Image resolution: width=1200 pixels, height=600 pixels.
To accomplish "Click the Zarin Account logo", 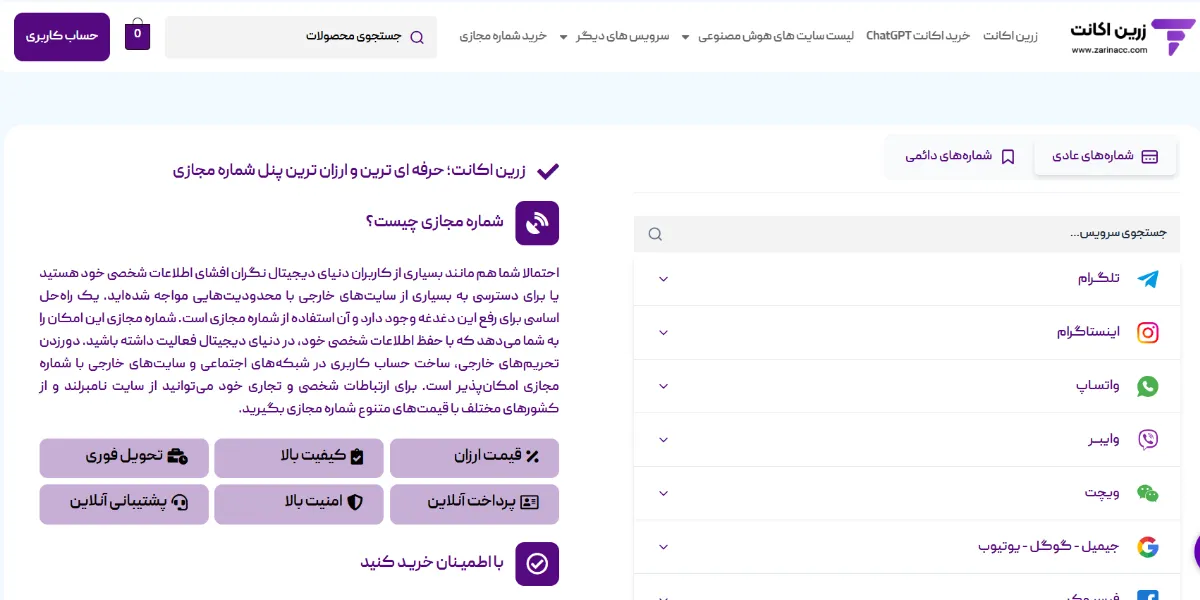I will (1132, 37).
